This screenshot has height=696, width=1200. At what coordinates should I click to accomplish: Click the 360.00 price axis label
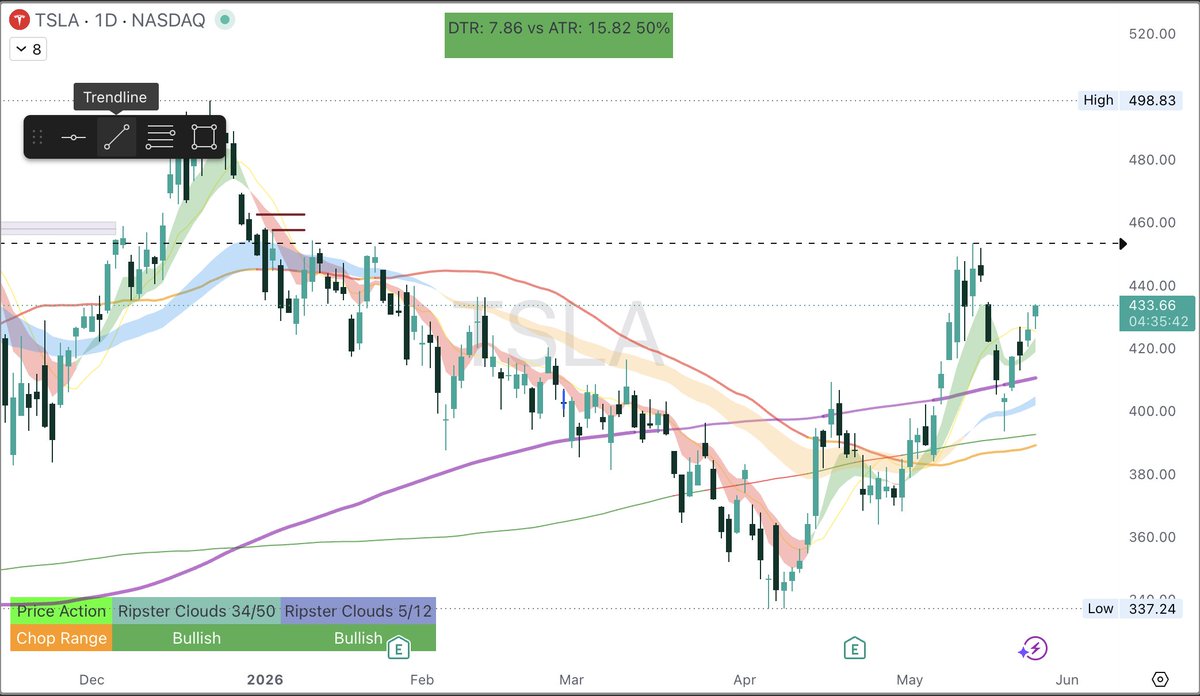tap(1150, 537)
